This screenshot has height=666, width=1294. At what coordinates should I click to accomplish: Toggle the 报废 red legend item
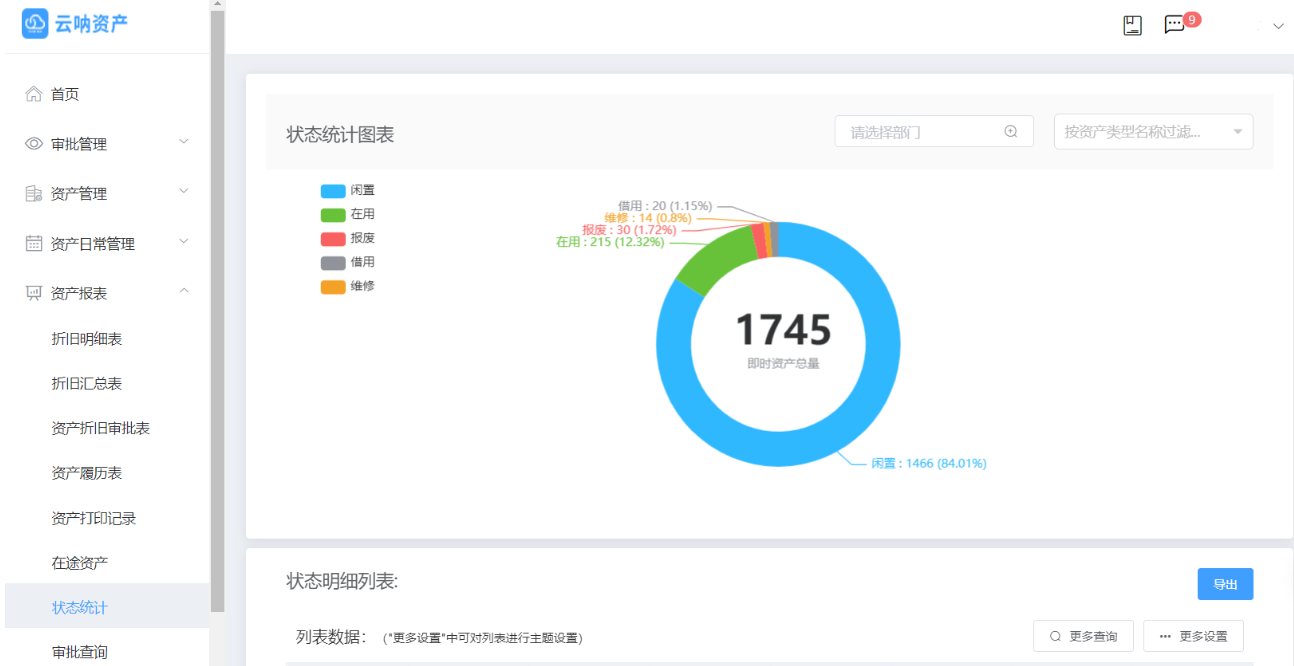point(347,239)
